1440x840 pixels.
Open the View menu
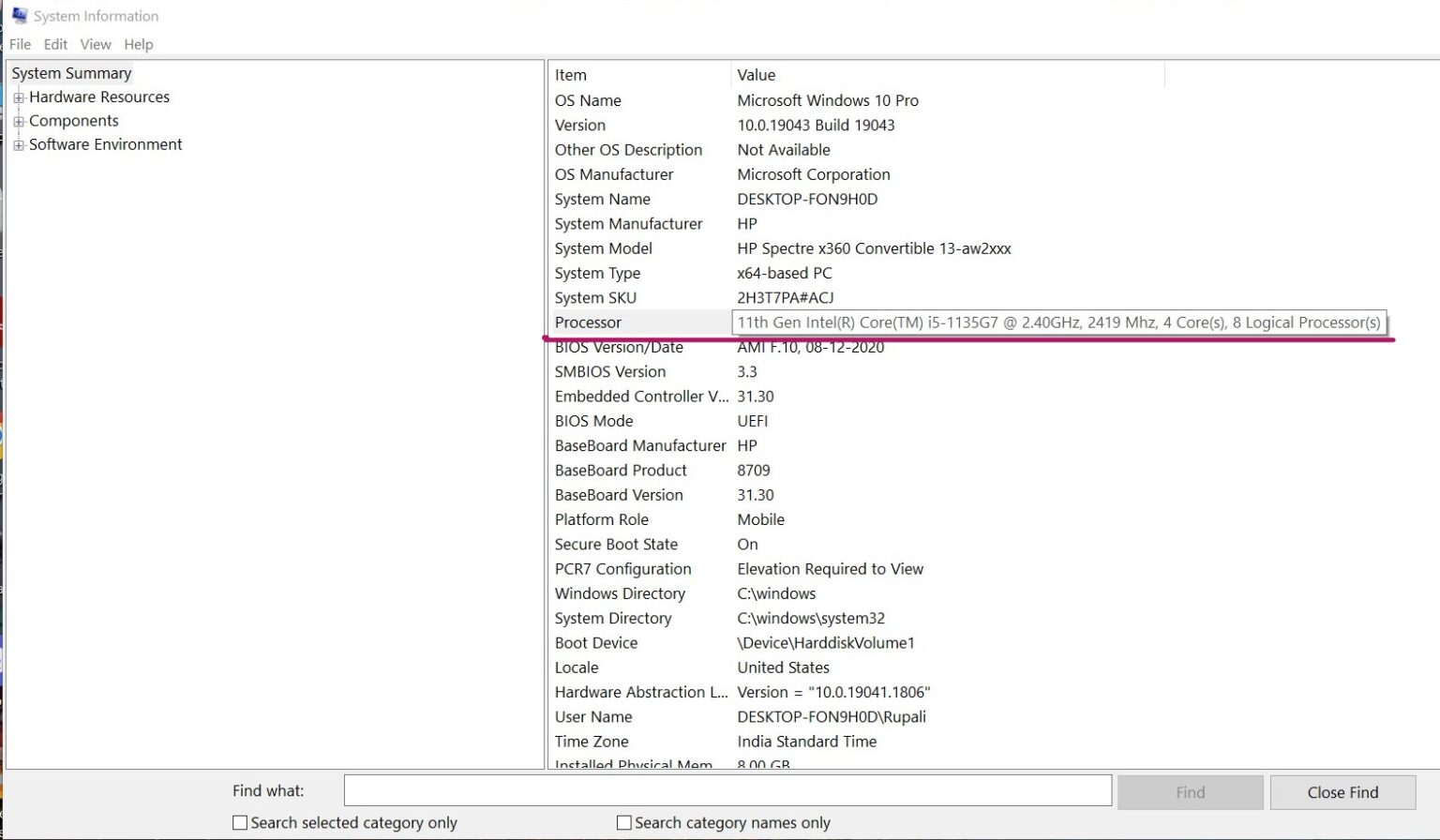point(95,44)
